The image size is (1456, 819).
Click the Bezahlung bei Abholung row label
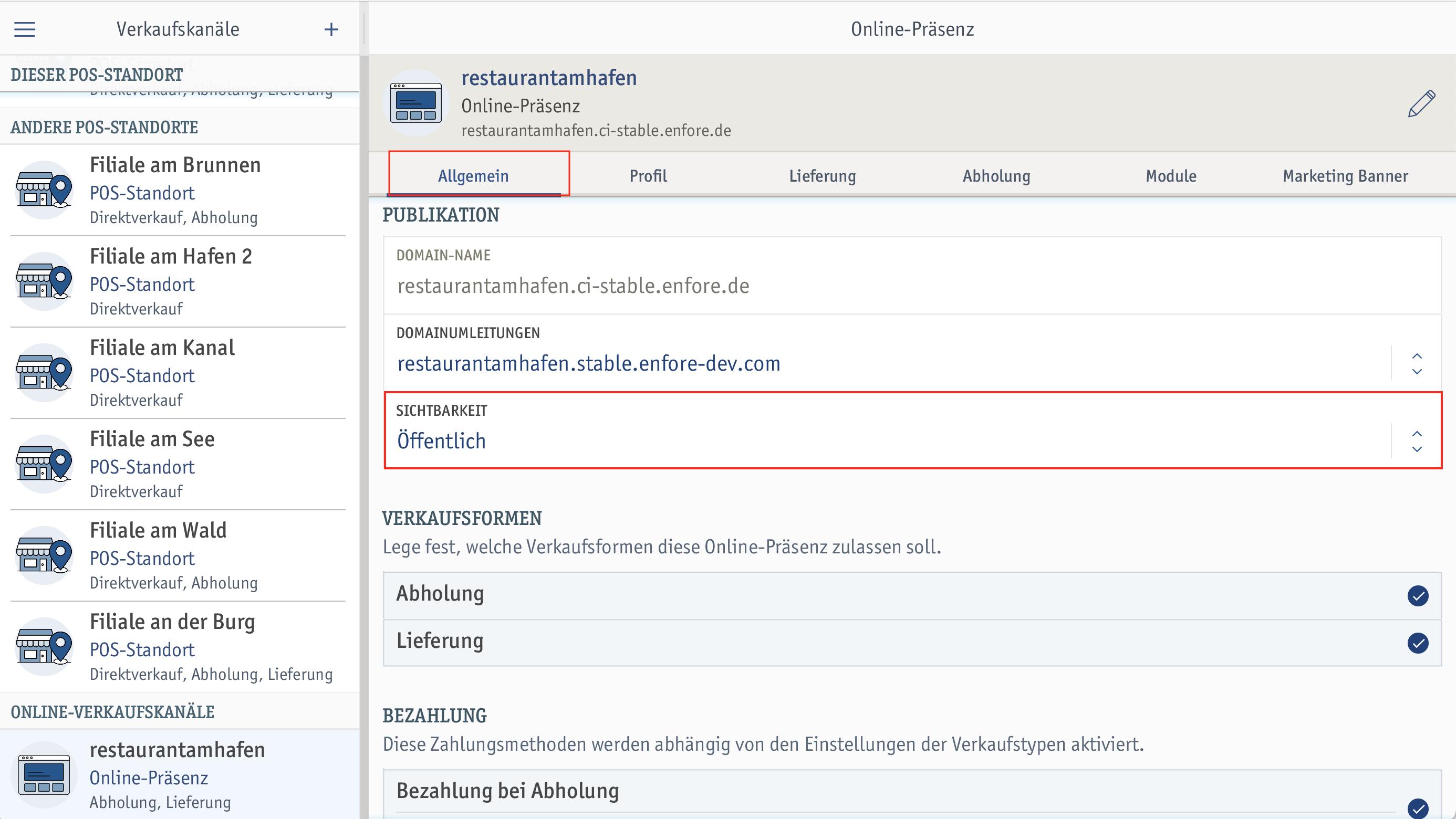507,791
